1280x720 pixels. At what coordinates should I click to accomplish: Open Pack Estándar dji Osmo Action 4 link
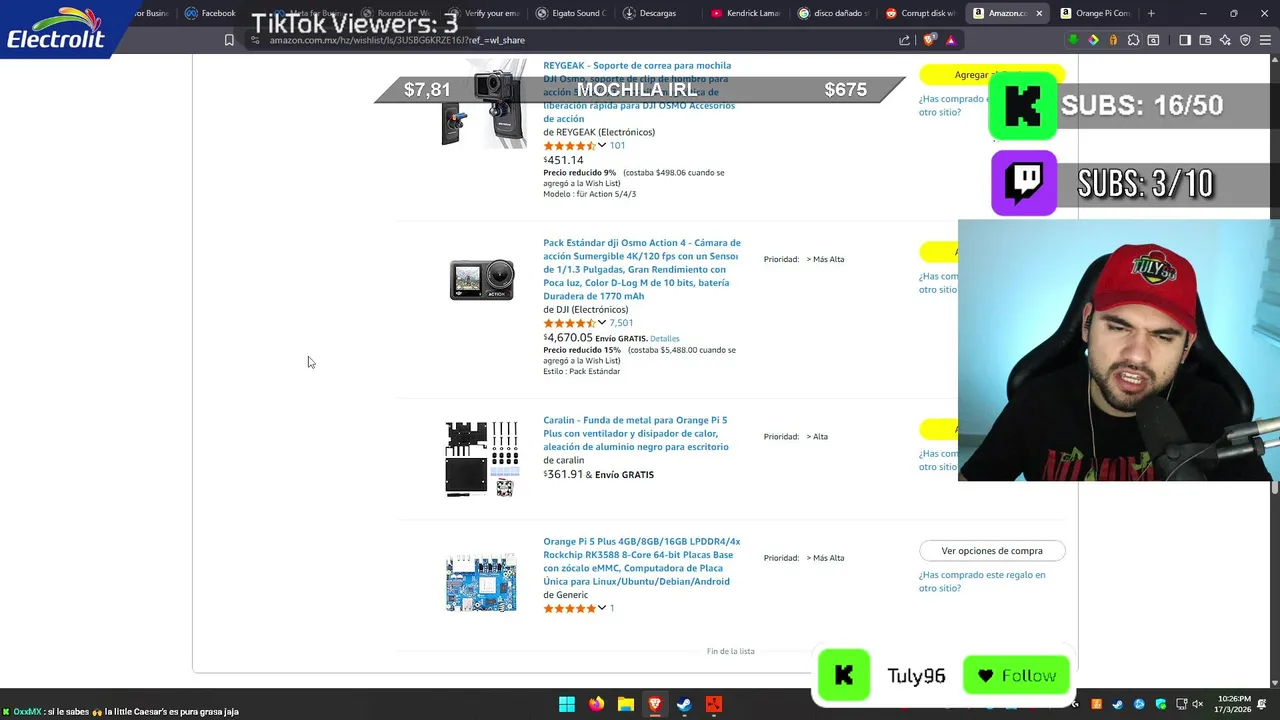point(642,269)
